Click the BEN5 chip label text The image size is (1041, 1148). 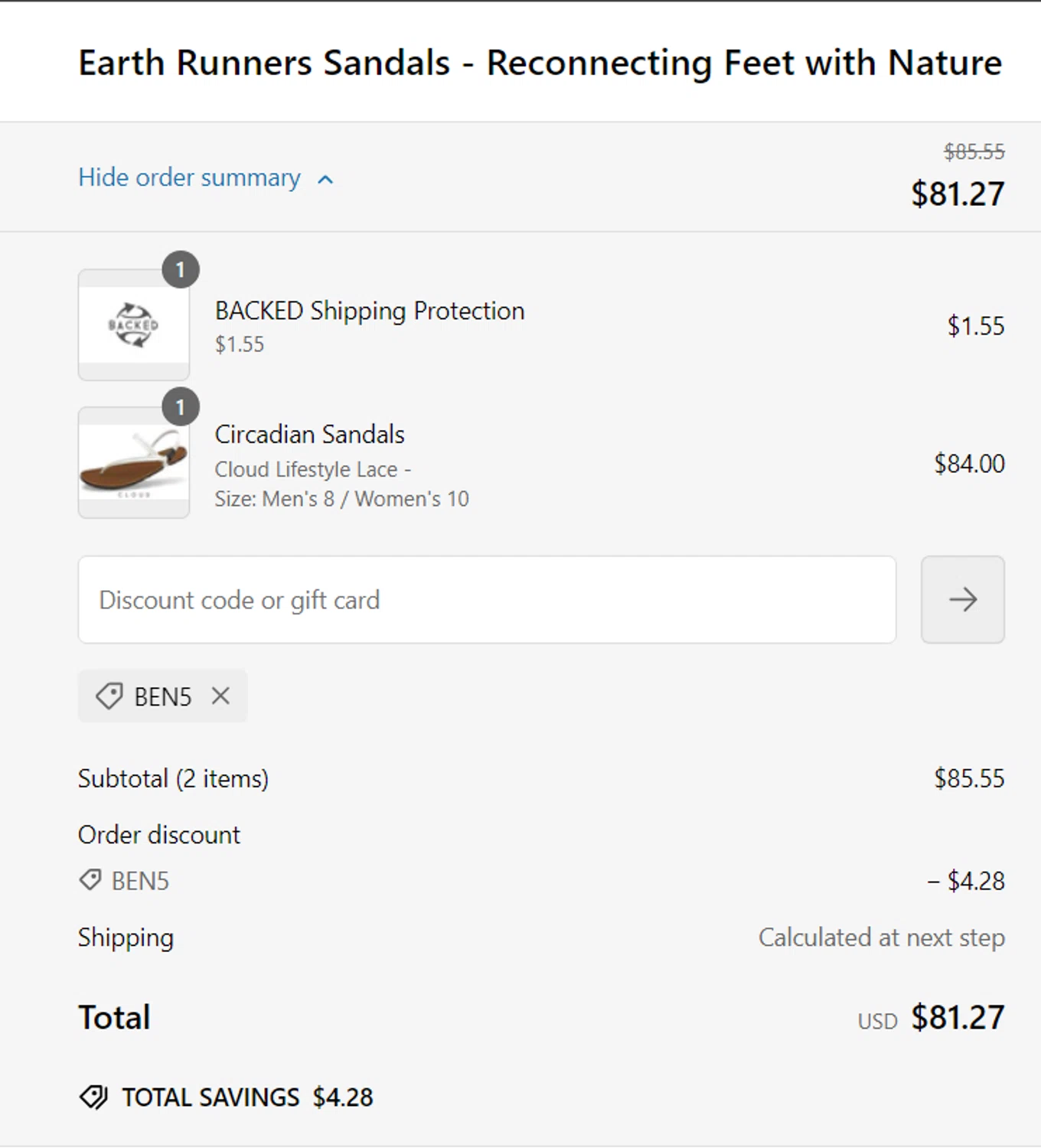[x=162, y=696]
